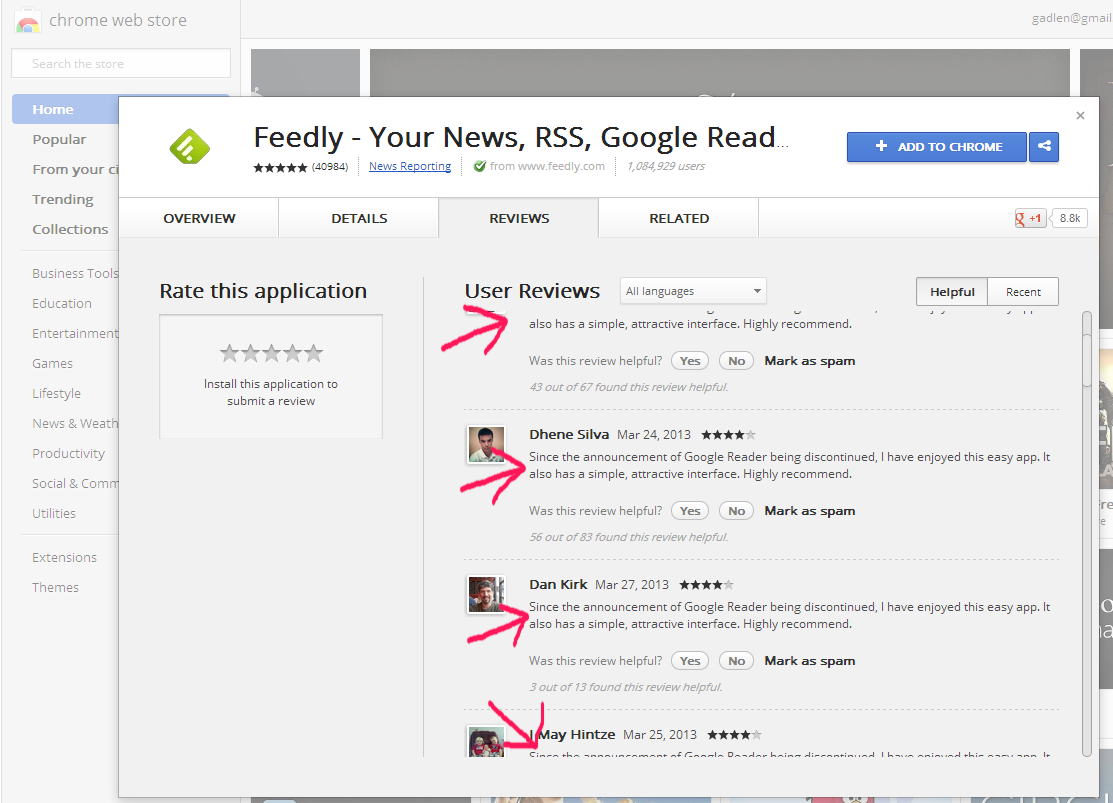
Task: Browse the Productivity category
Action: 68,454
